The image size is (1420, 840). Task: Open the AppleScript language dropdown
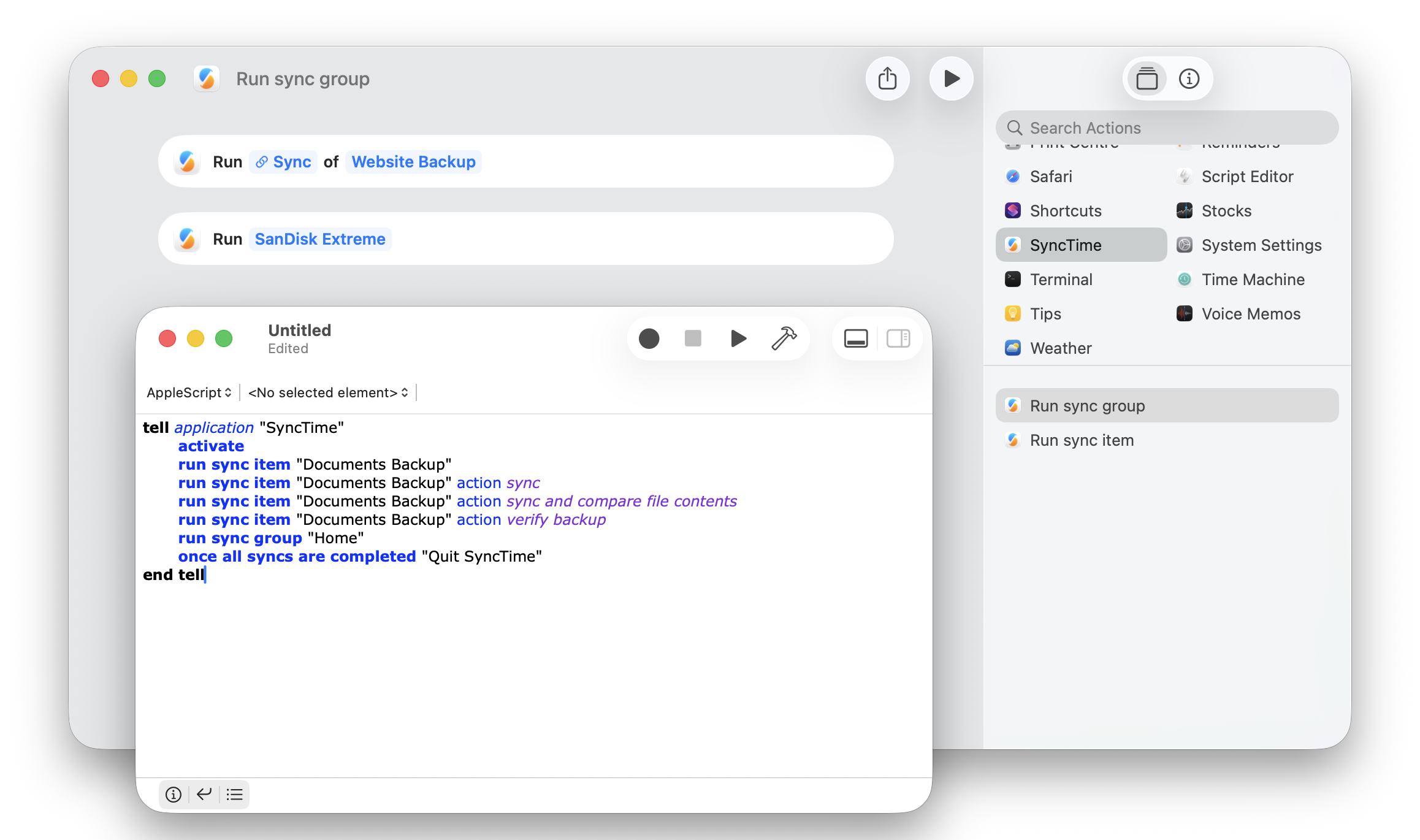[x=189, y=392]
